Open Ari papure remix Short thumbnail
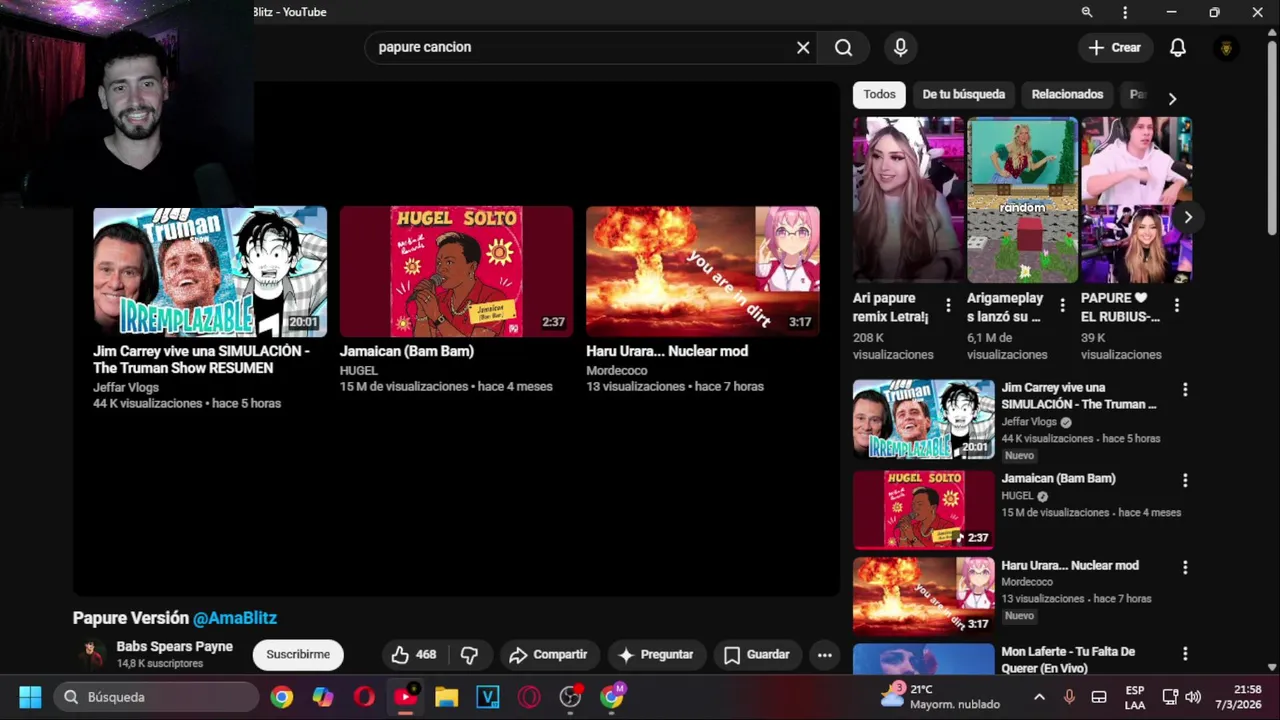Viewport: 1280px width, 720px height. pos(908,200)
